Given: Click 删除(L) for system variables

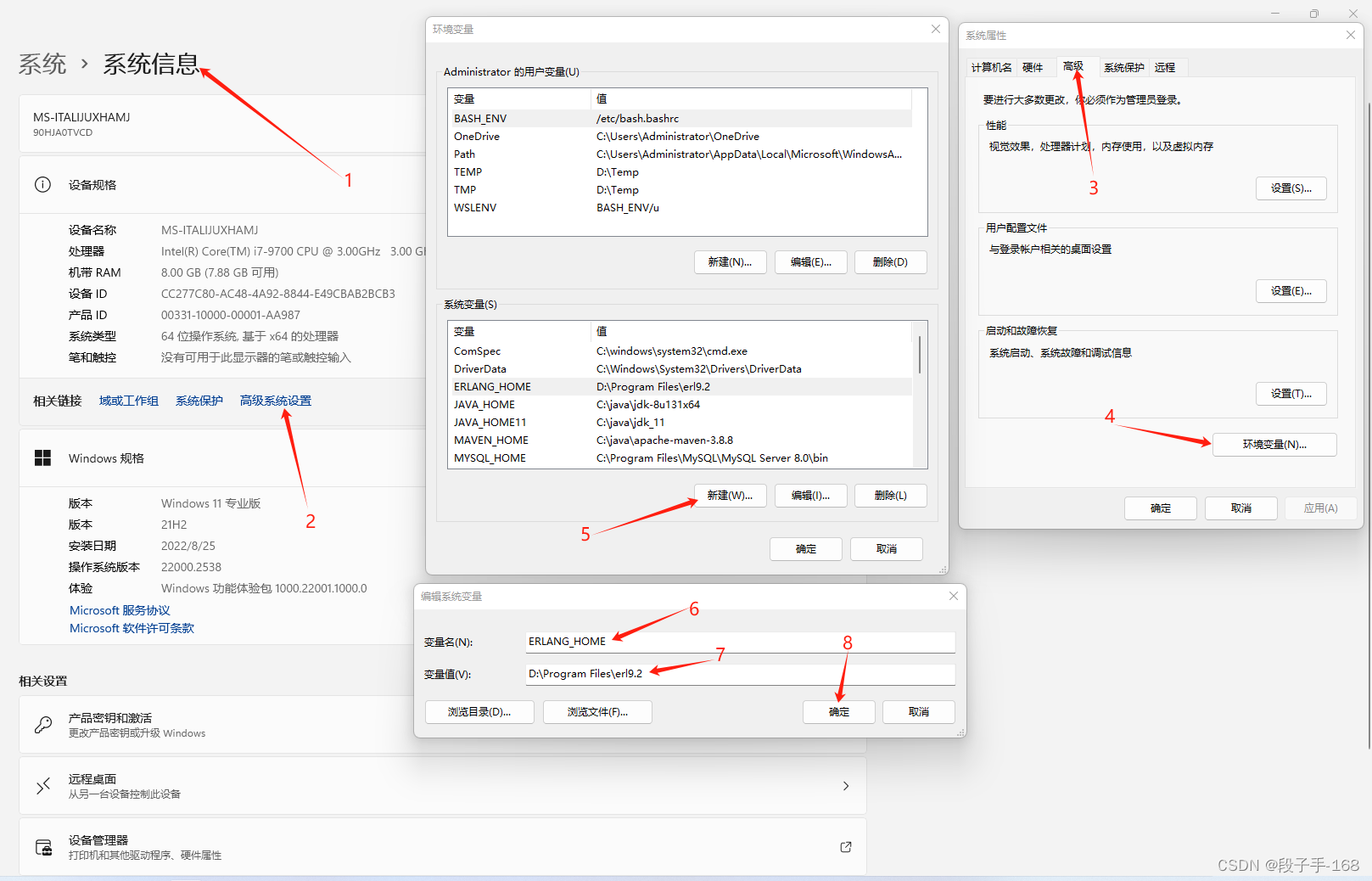Looking at the screenshot, I should 890,496.
